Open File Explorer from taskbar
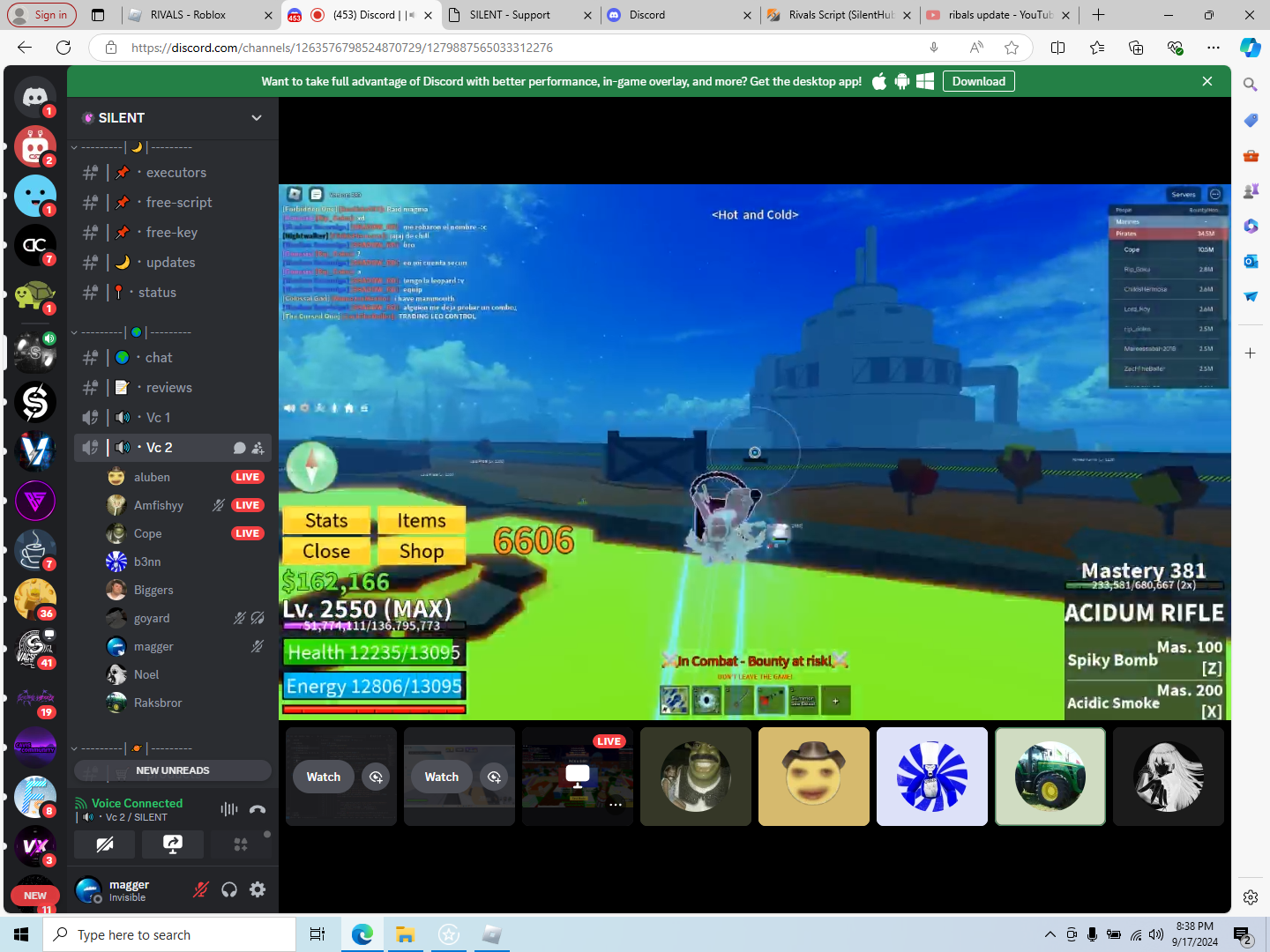Image resolution: width=1270 pixels, height=952 pixels. click(405, 934)
